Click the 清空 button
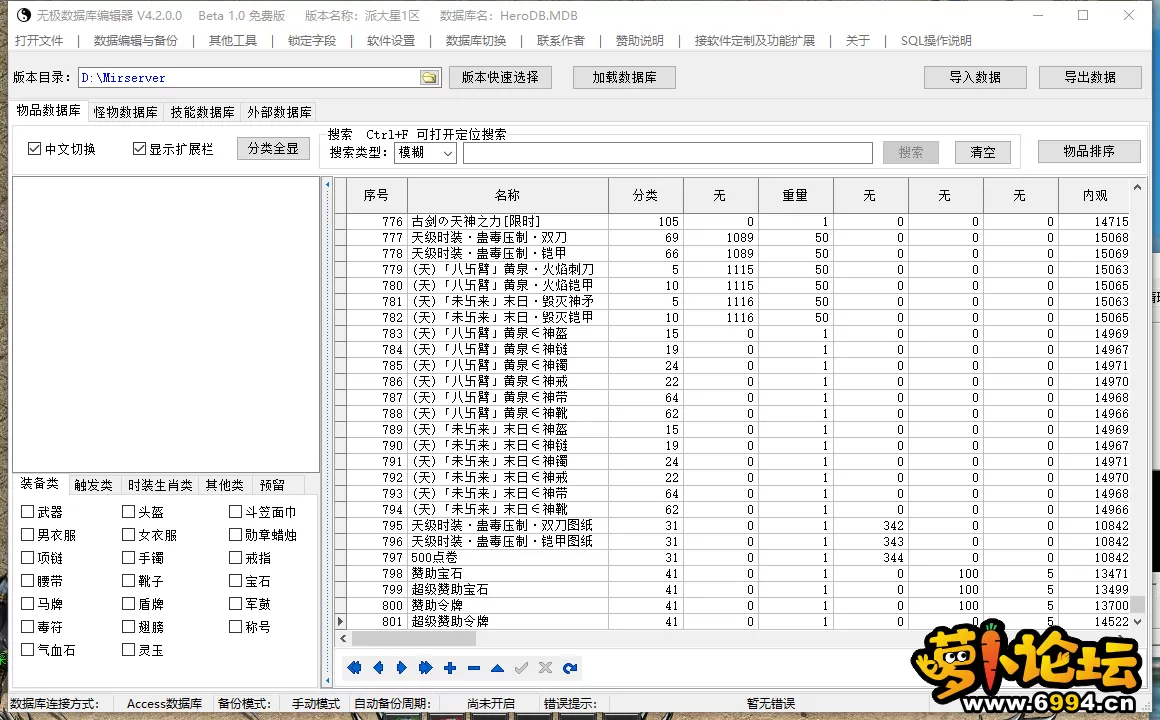 click(982, 152)
